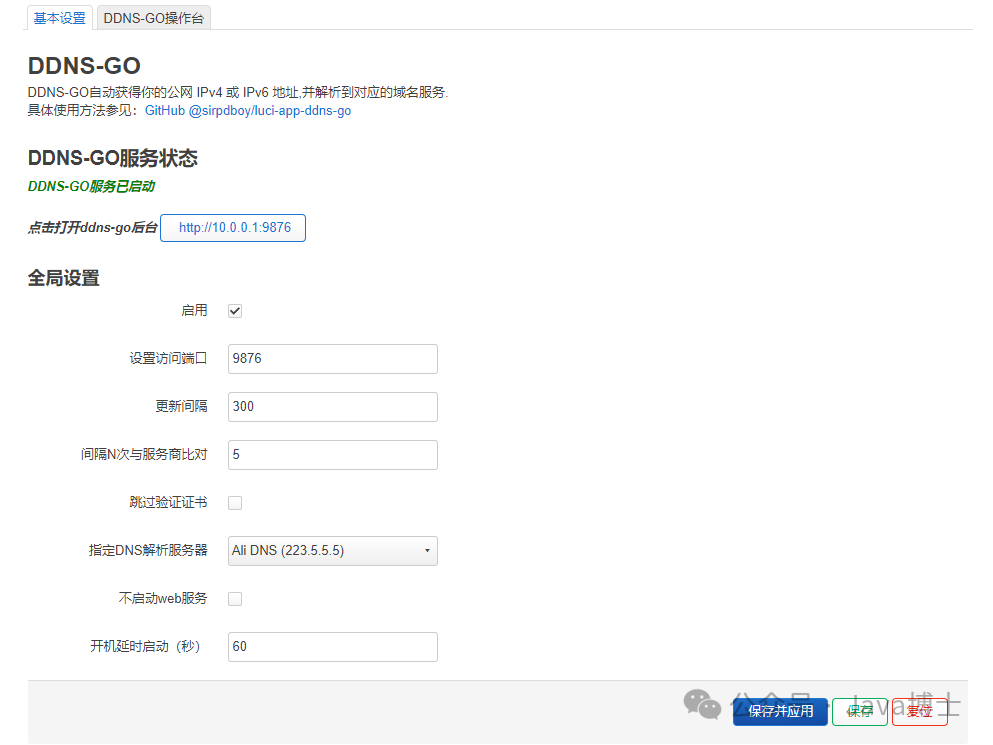Toggle the 启用 checkbox
Image resolution: width=993 pixels, height=745 pixels.
click(235, 311)
